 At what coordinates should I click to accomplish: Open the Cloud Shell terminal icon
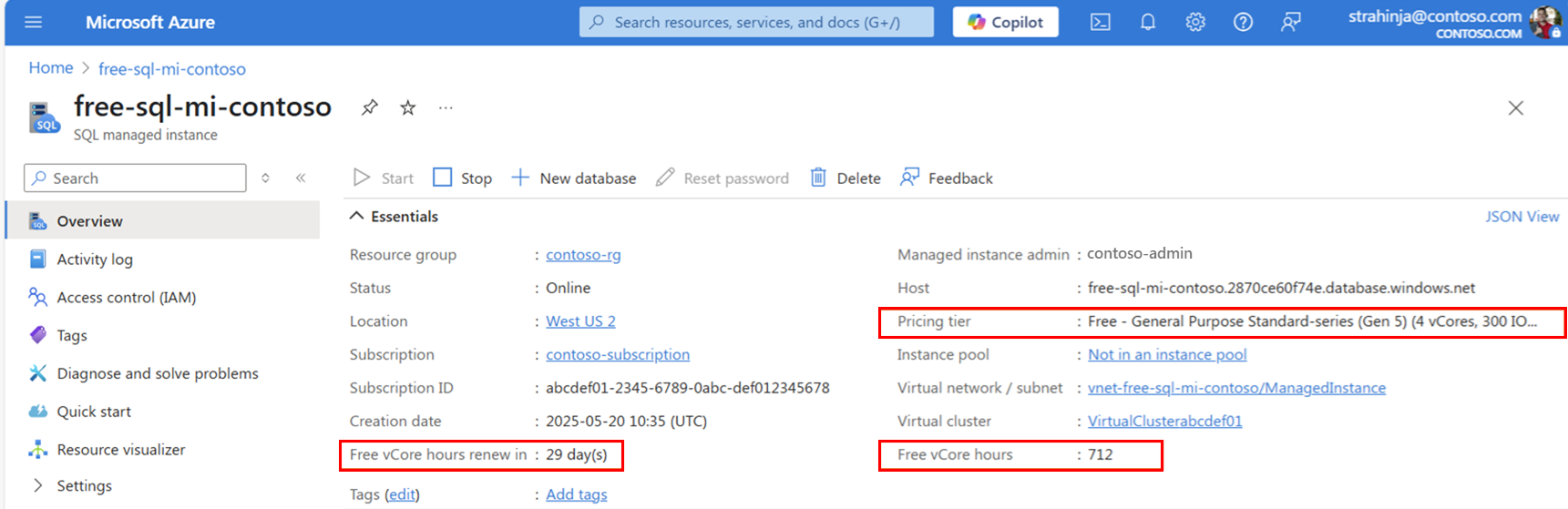coord(1101,22)
